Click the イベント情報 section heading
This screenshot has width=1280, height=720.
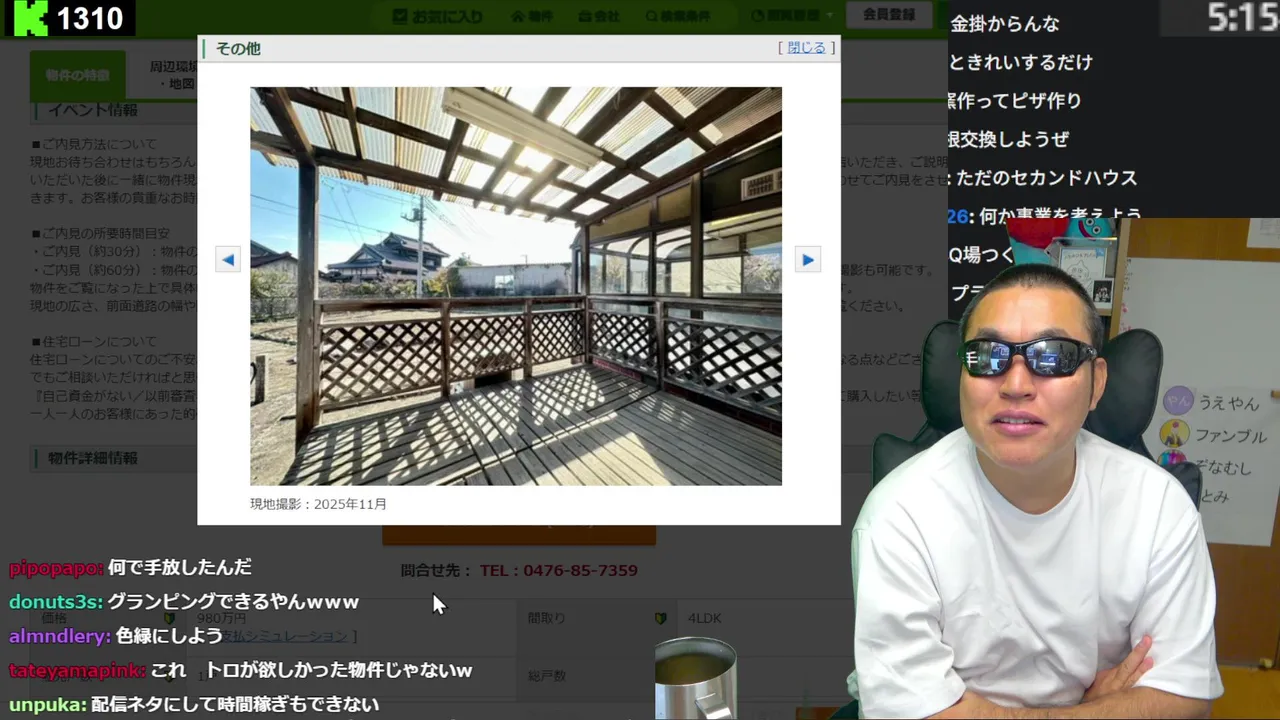(93, 110)
